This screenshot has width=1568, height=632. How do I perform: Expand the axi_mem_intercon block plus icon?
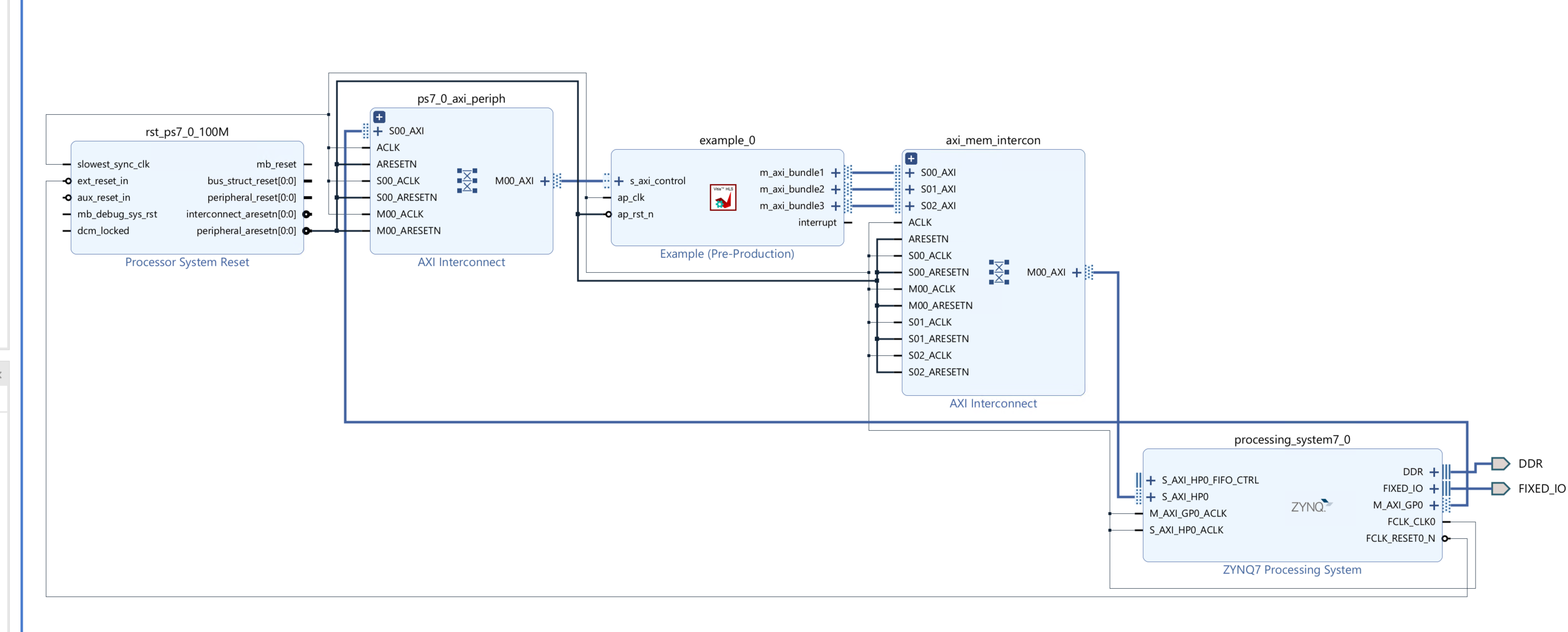[x=911, y=159]
